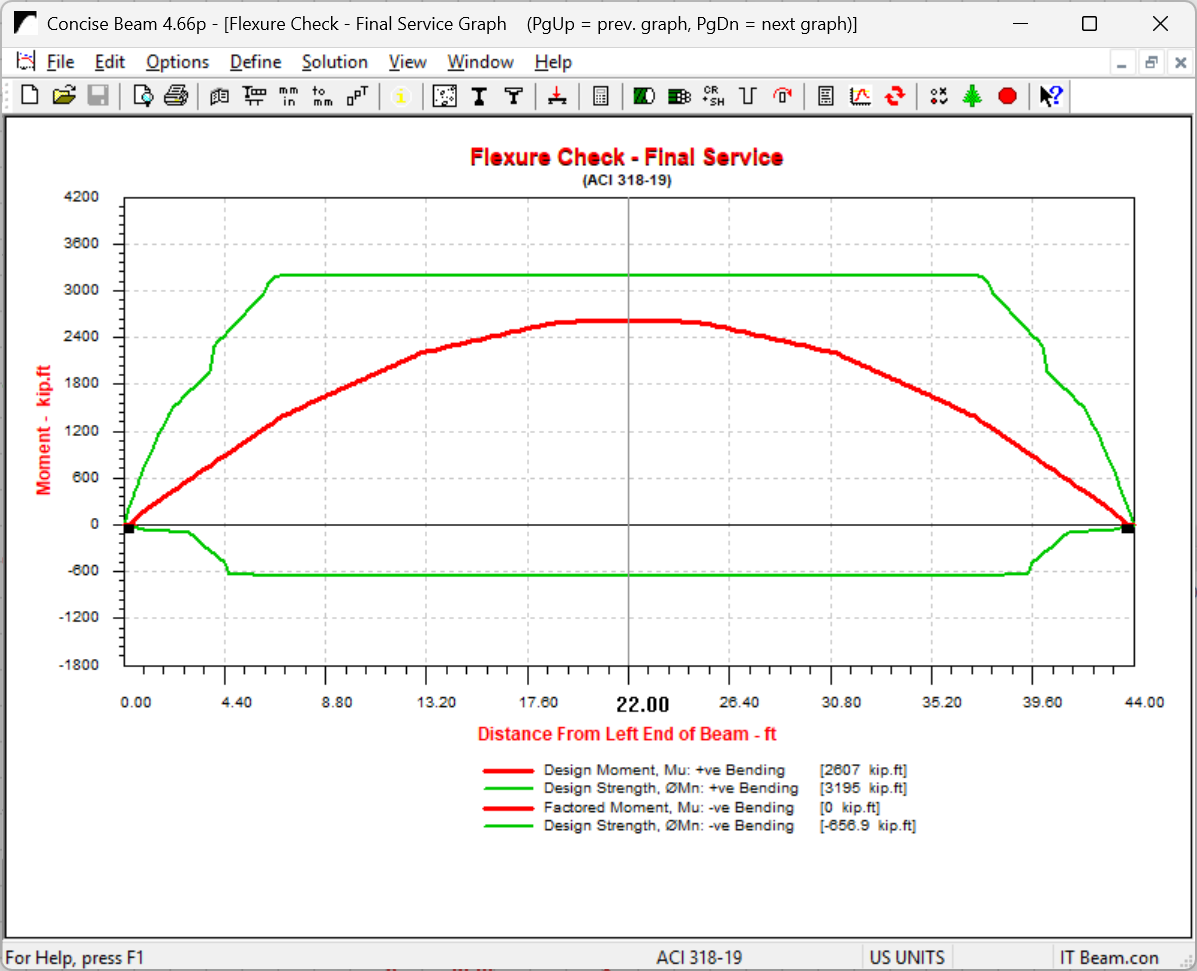The height and width of the screenshot is (971, 1197).
Task: Click the red circular arrows refresh icon
Action: click(x=895, y=96)
